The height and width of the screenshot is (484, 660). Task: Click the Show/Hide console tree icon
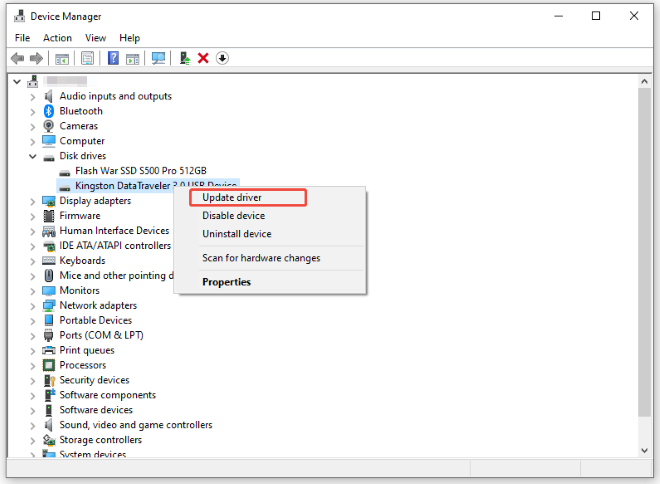(x=62, y=59)
